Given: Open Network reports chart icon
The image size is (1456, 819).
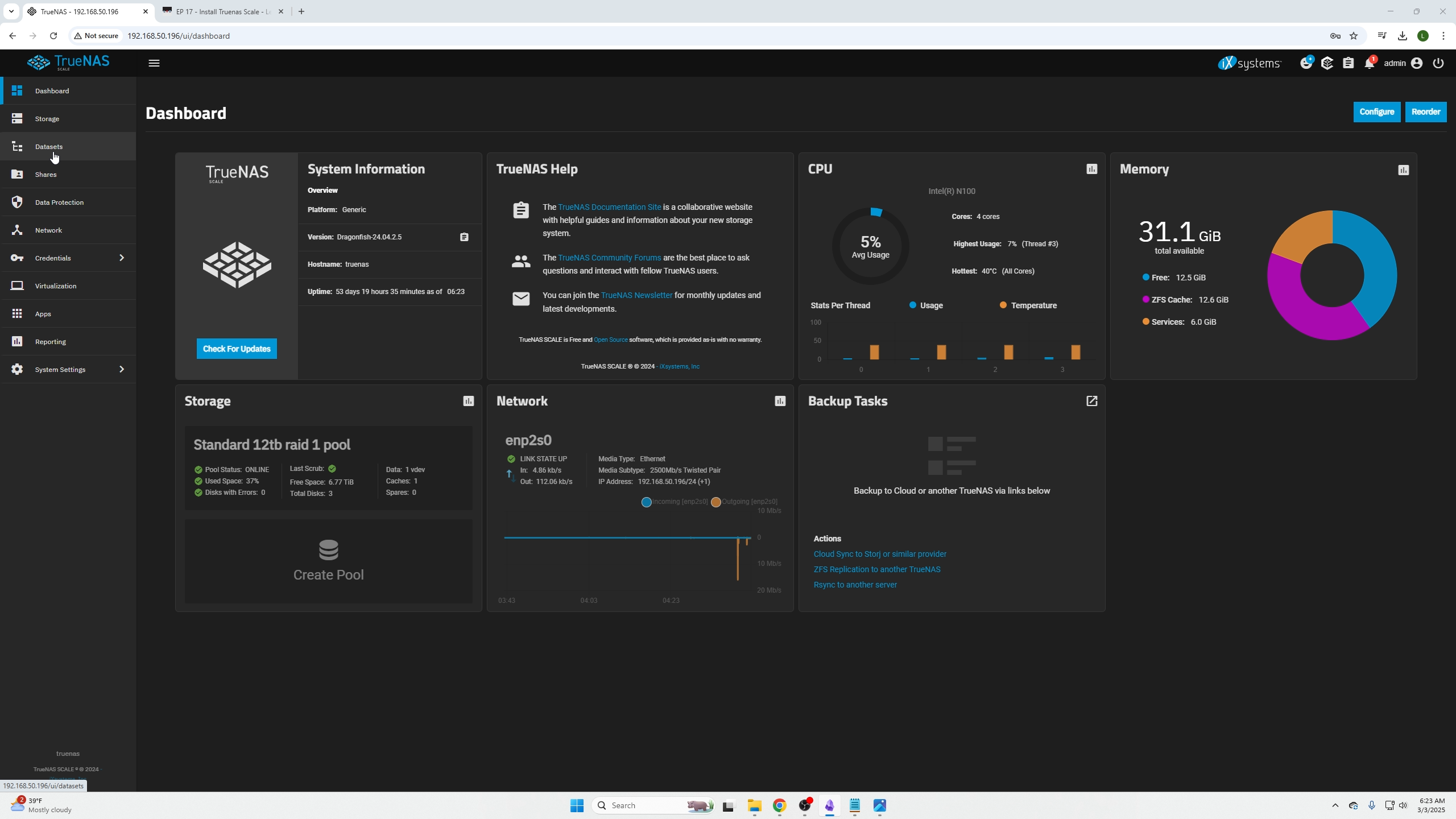Looking at the screenshot, I should [780, 401].
